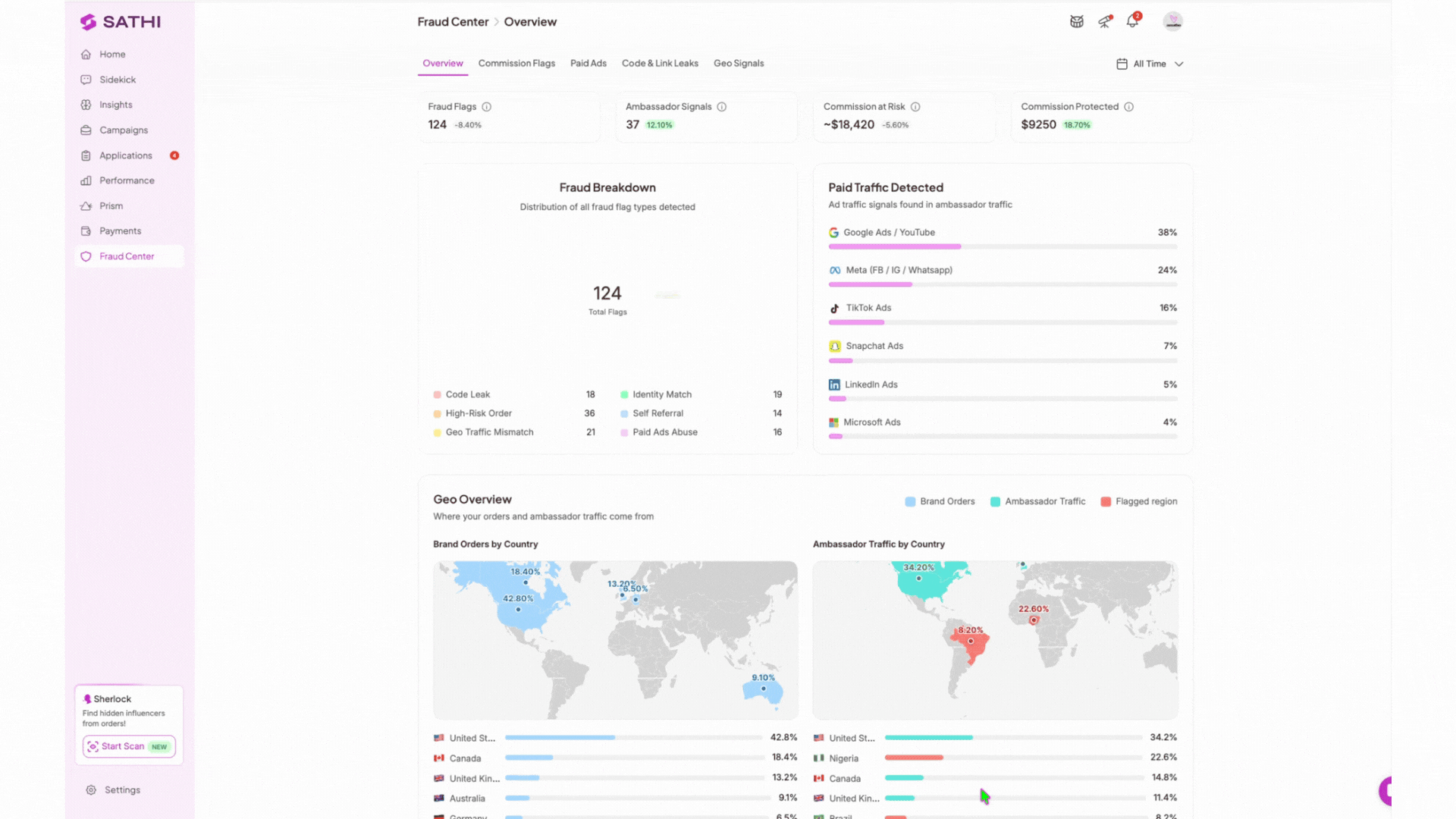Viewport: 1456px width, 819px height.
Task: Go to Home in sidebar
Action: point(112,55)
